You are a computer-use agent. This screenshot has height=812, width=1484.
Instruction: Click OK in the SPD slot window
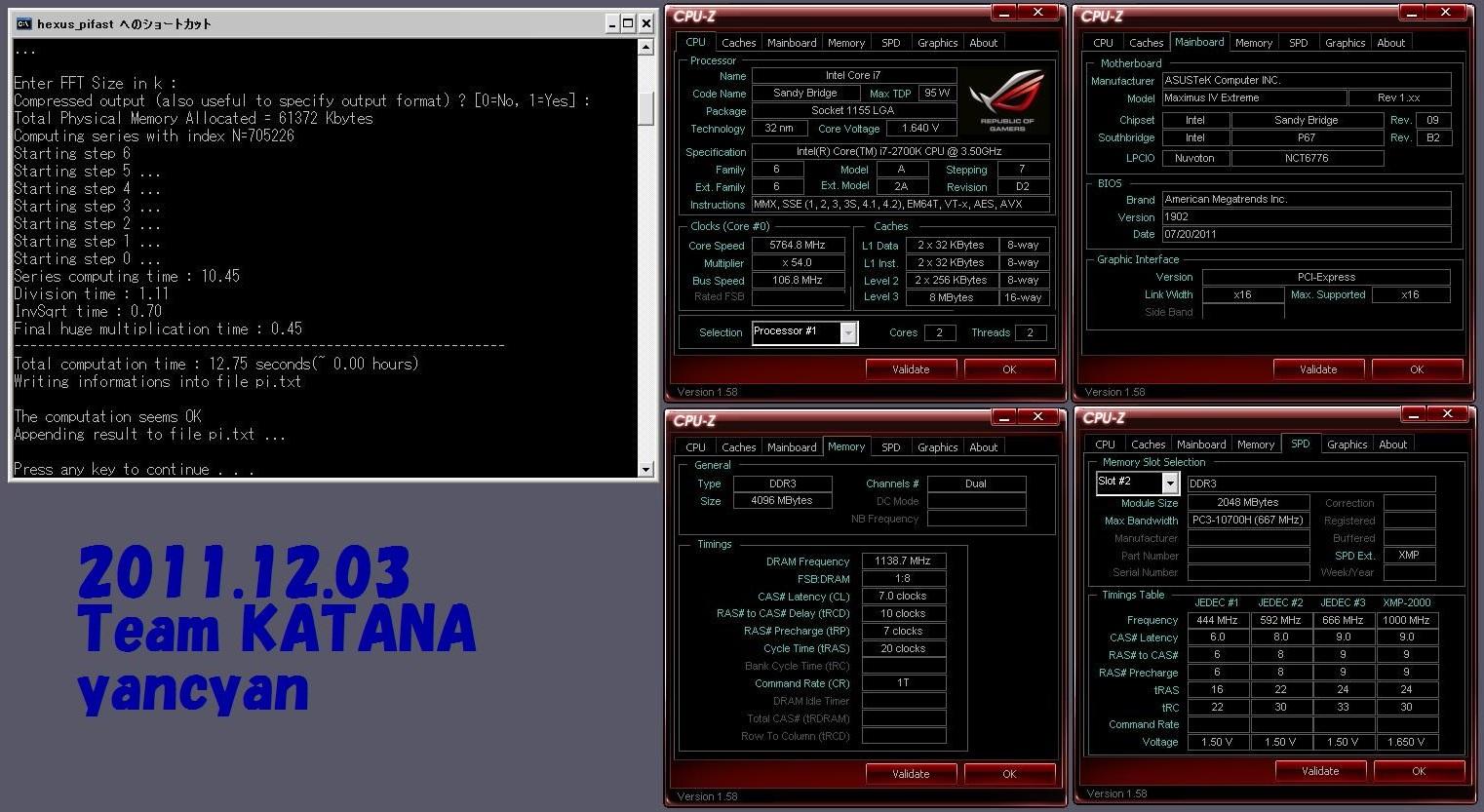click(x=1419, y=771)
